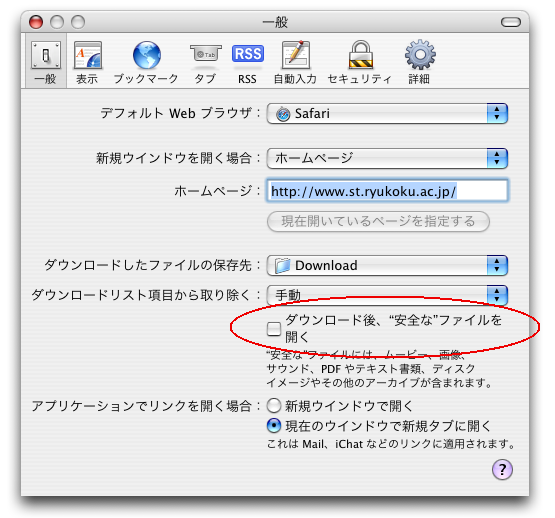Screen dimensions: 555x518
Task: Open the 手動 download list removal dropdown
Action: click(x=387, y=295)
